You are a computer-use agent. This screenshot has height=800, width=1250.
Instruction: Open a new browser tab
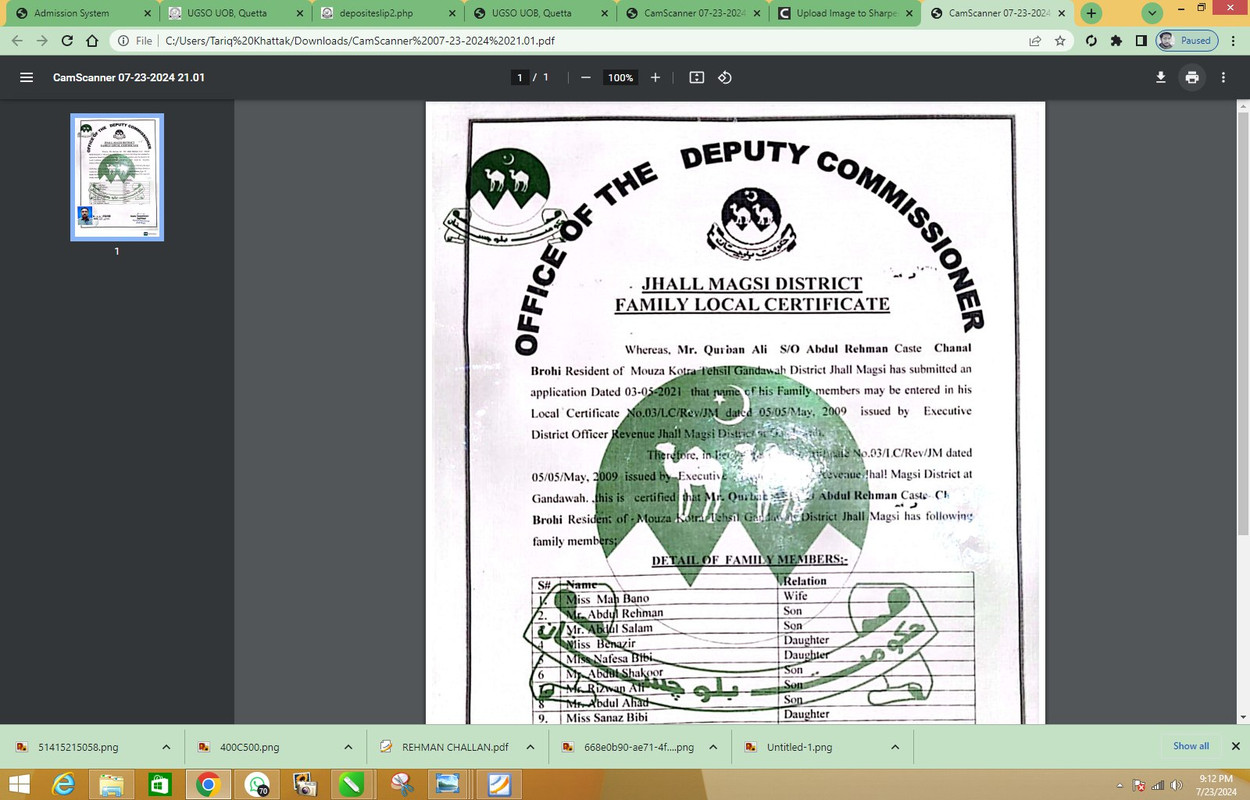1092,13
